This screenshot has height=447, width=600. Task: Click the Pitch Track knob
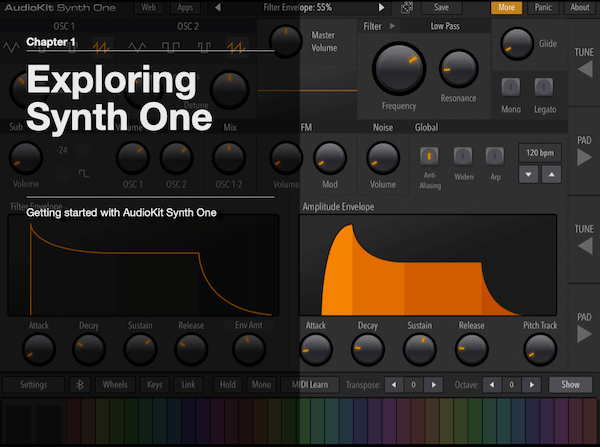click(540, 349)
